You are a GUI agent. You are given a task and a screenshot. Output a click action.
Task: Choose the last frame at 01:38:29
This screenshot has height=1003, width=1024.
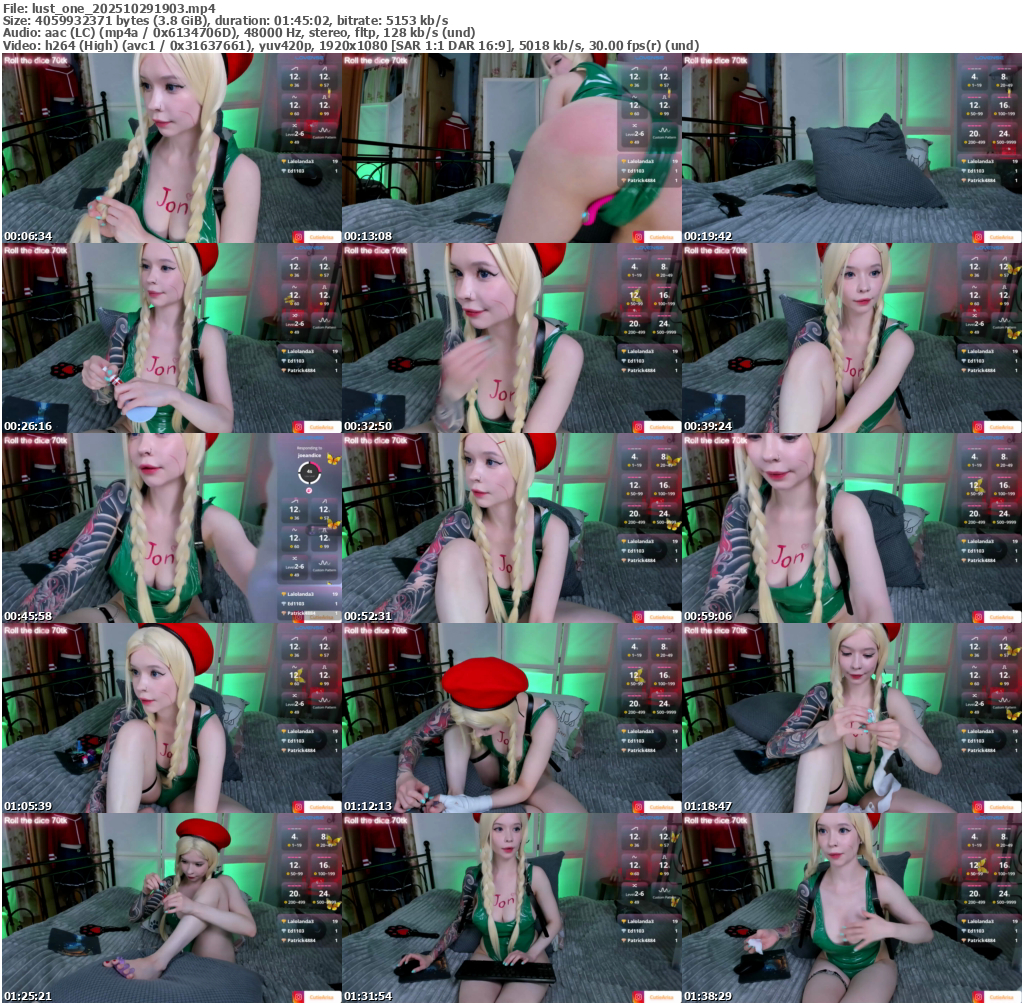pyautogui.click(x=852, y=908)
